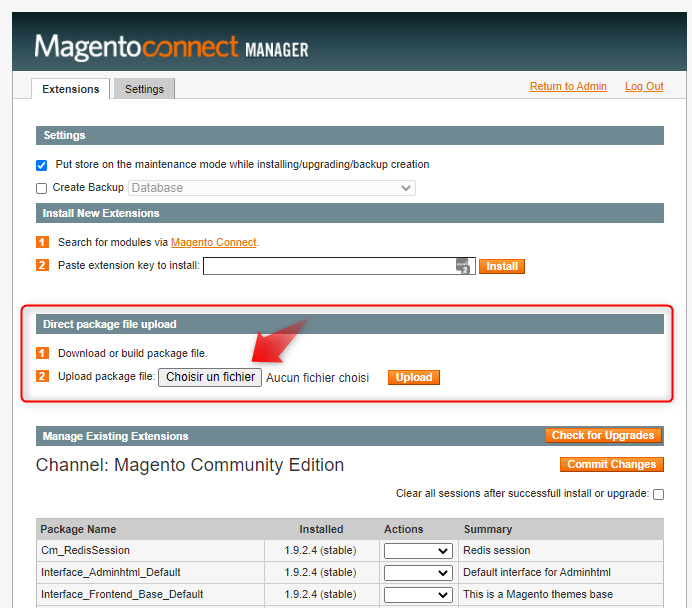This screenshot has height=608, width=692.
Task: Click the Redis session summary text
Action: pyautogui.click(x=496, y=550)
